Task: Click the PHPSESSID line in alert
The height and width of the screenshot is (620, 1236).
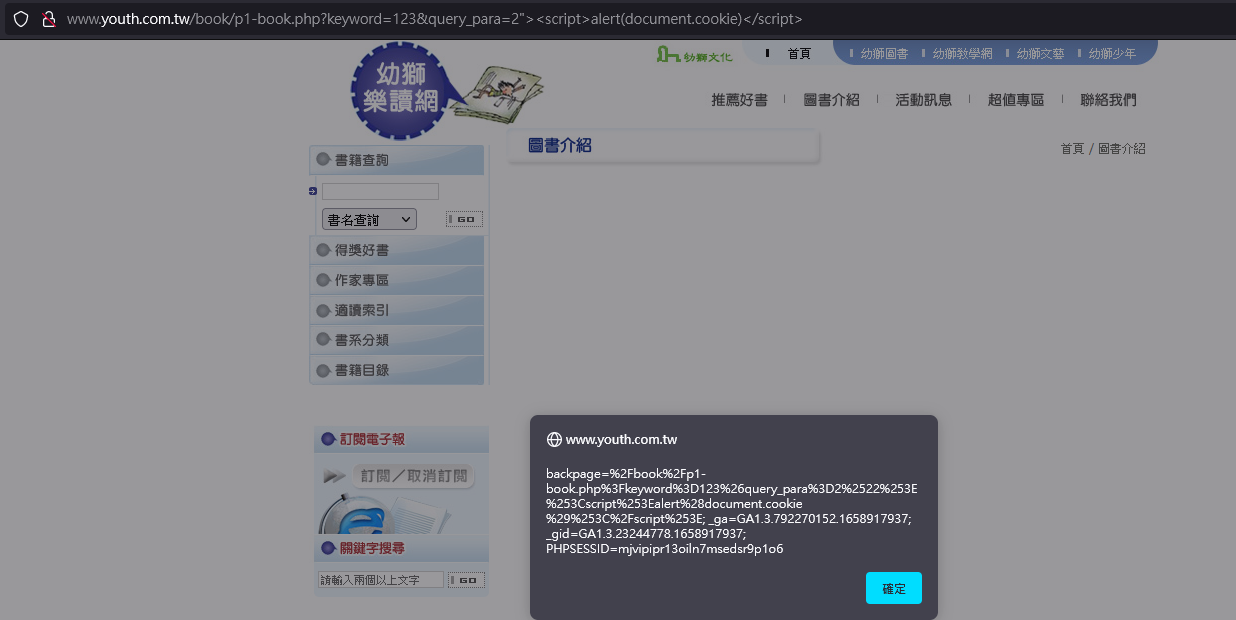Action: tap(664, 548)
